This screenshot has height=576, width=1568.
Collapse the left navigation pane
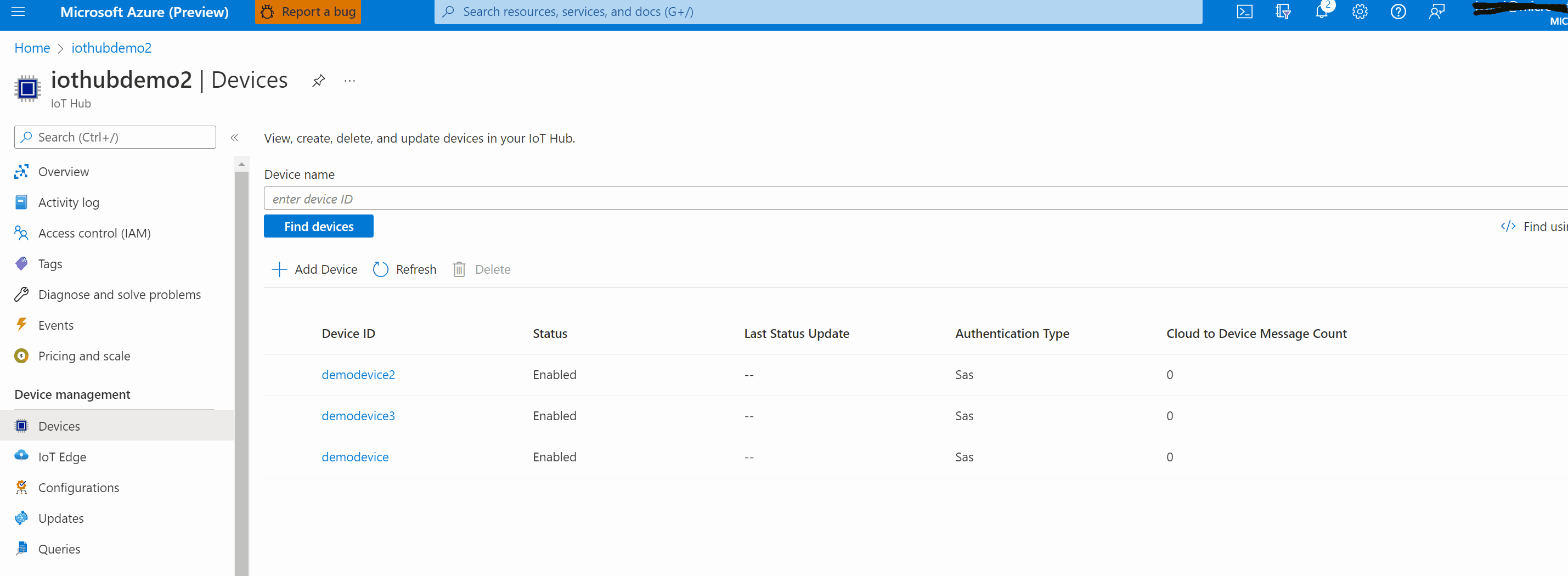tap(234, 138)
